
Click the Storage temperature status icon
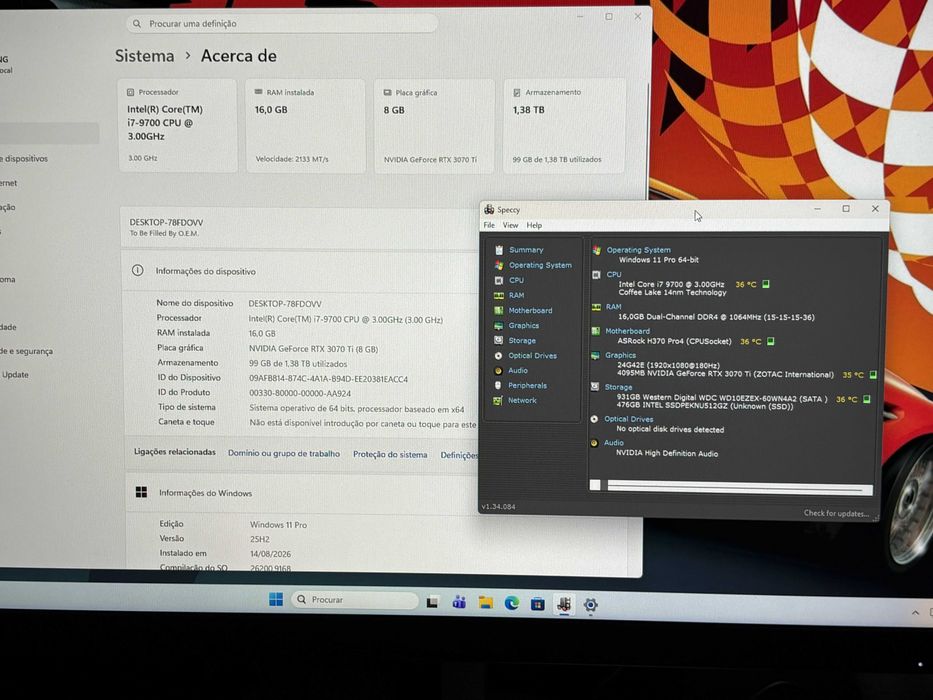(x=866, y=399)
